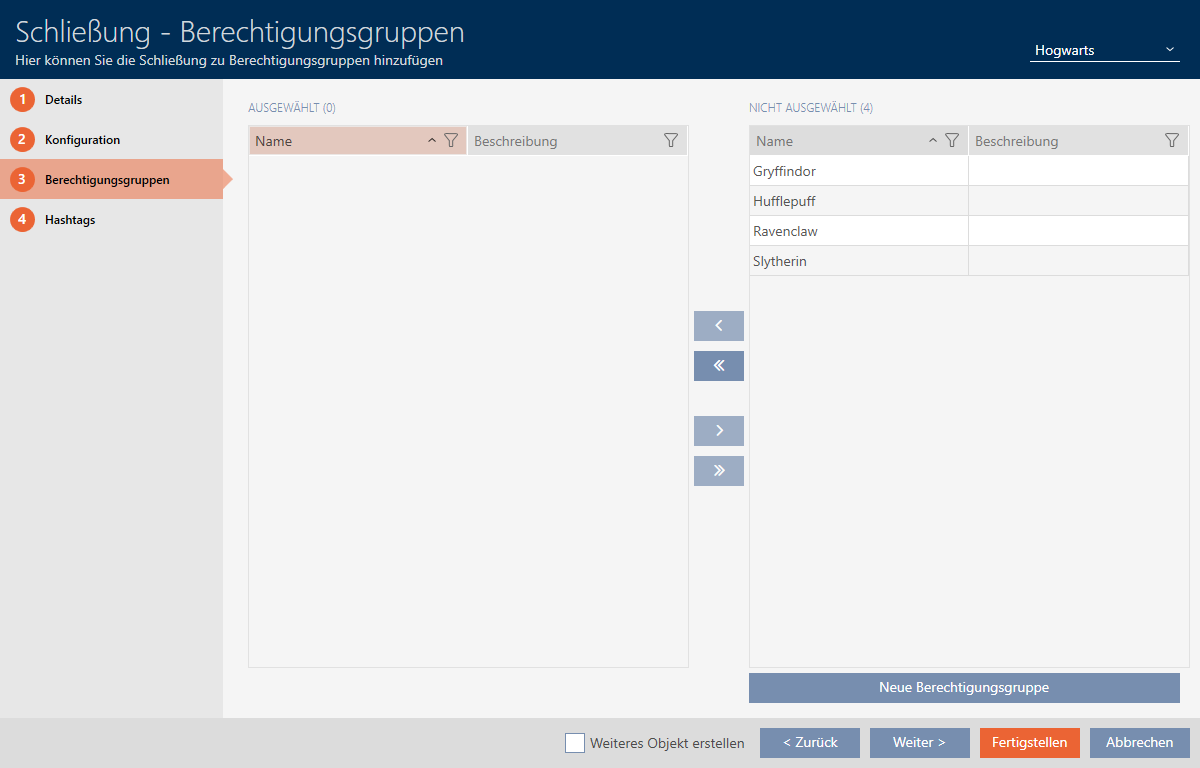This screenshot has height=768, width=1200.
Task: Open the Hashtags step
Action: pyautogui.click(x=70, y=220)
